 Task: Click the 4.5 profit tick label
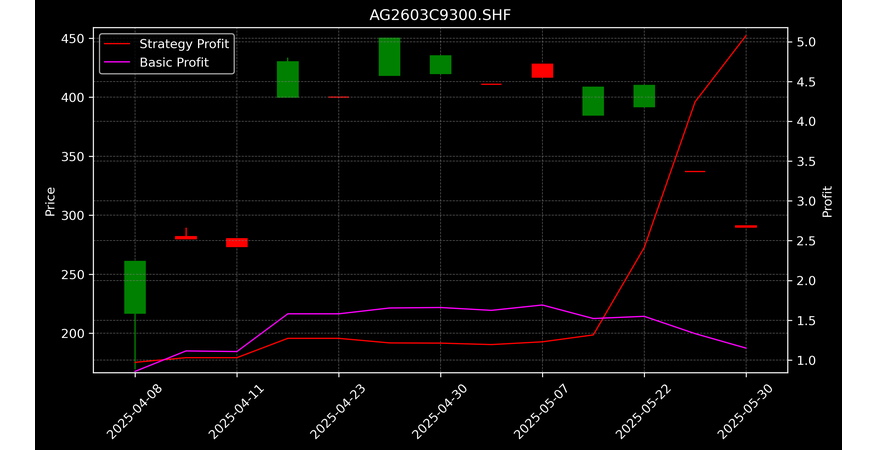[x=805, y=82]
